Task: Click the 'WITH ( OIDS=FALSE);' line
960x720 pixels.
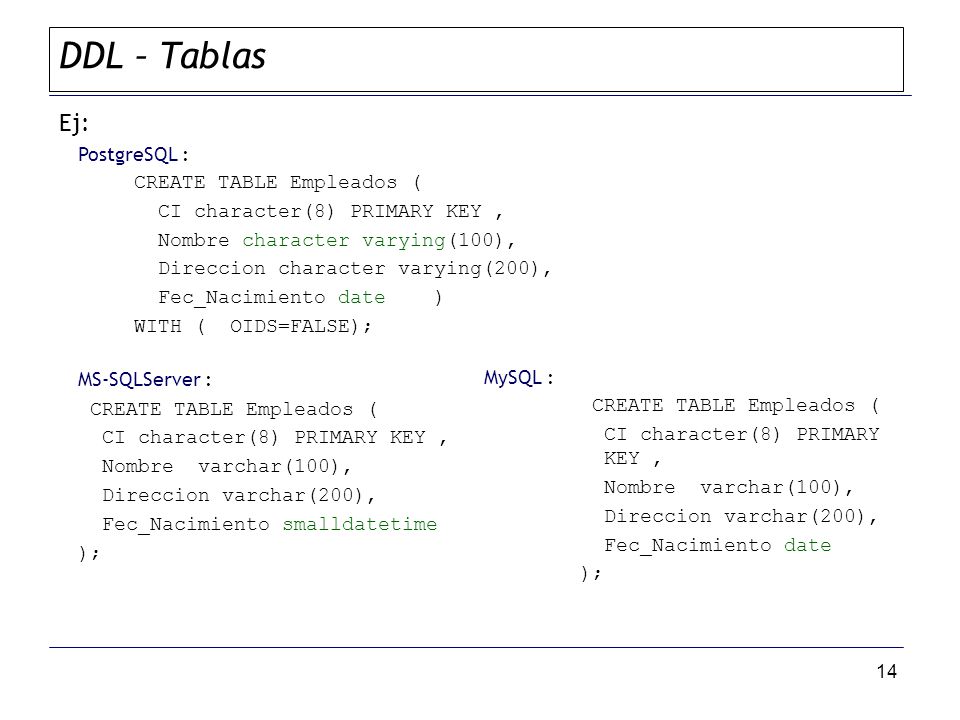Action: pyautogui.click(x=252, y=326)
